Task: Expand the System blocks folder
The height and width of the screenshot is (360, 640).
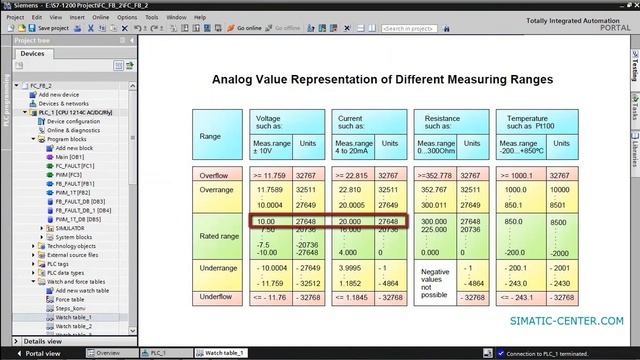Action: (x=42, y=237)
